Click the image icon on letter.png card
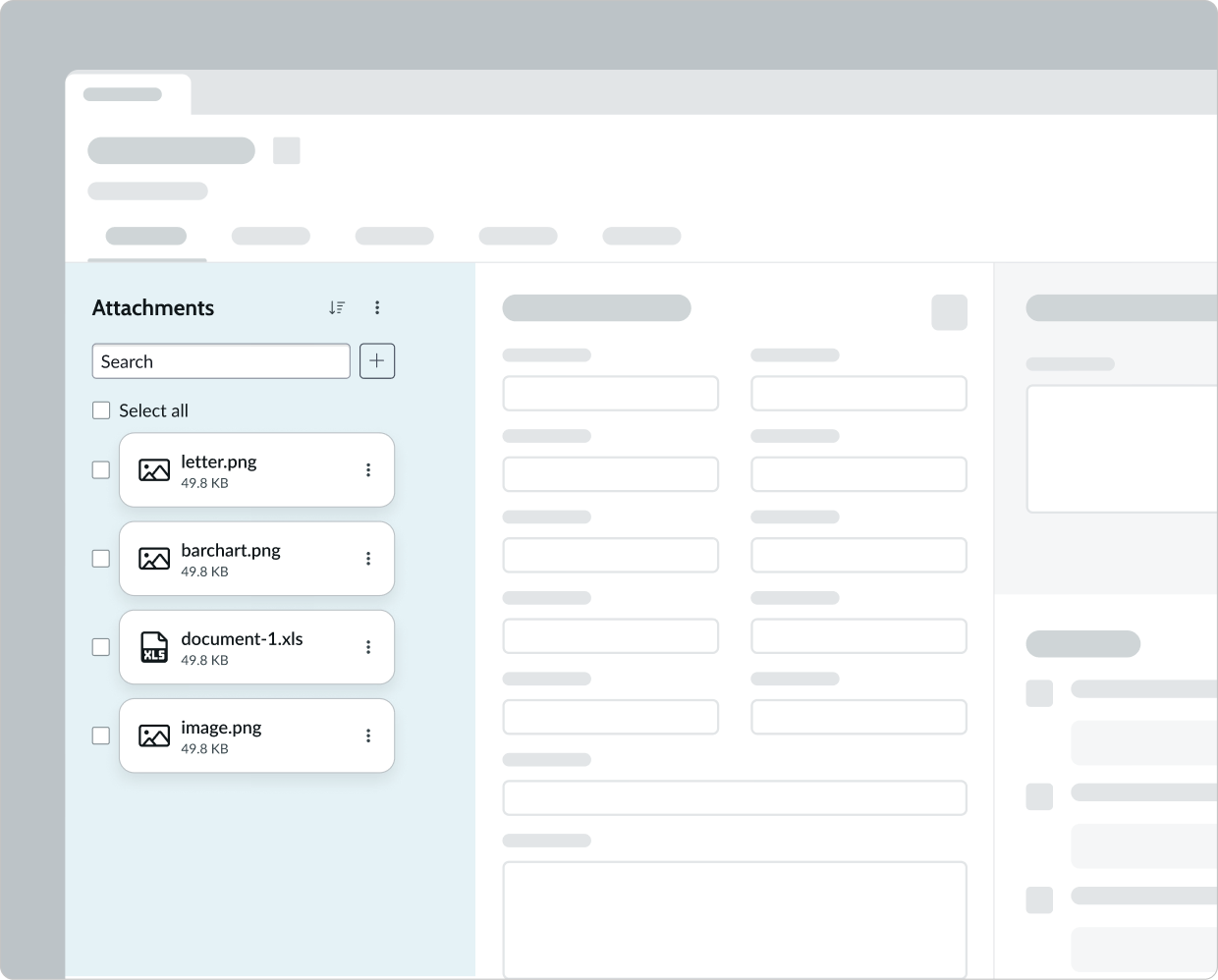This screenshot has height=980, width=1218. [x=154, y=470]
